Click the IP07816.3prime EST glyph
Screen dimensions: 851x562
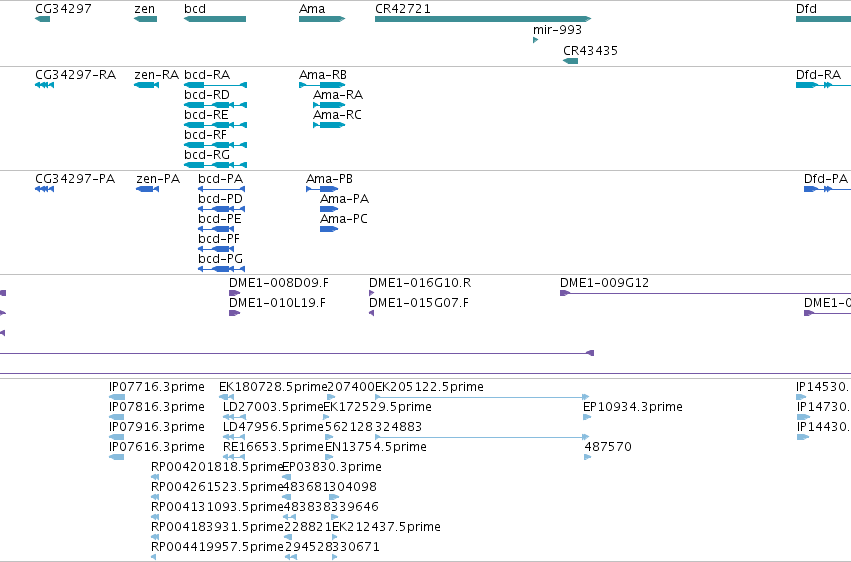click(x=117, y=417)
